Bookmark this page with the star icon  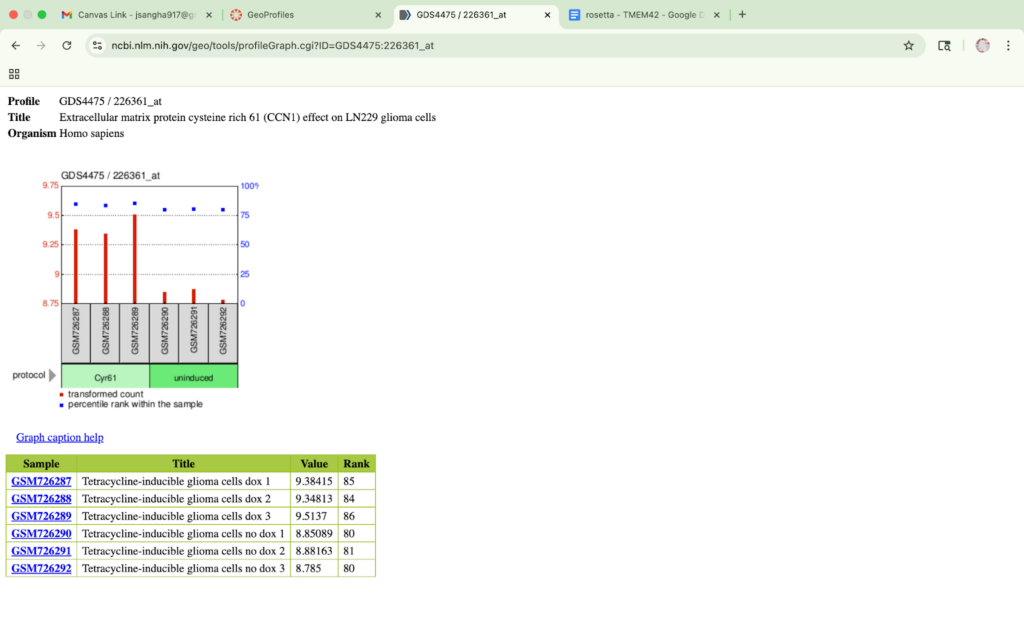908,45
